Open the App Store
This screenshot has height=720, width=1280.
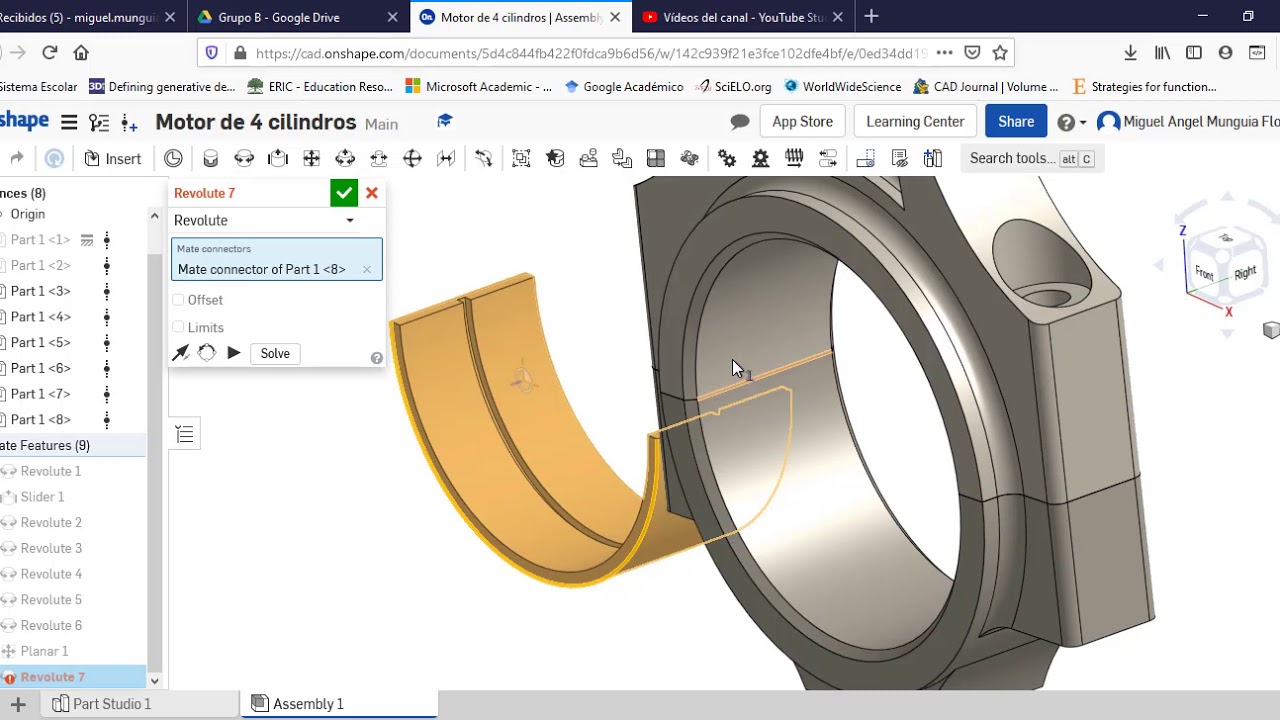point(802,122)
